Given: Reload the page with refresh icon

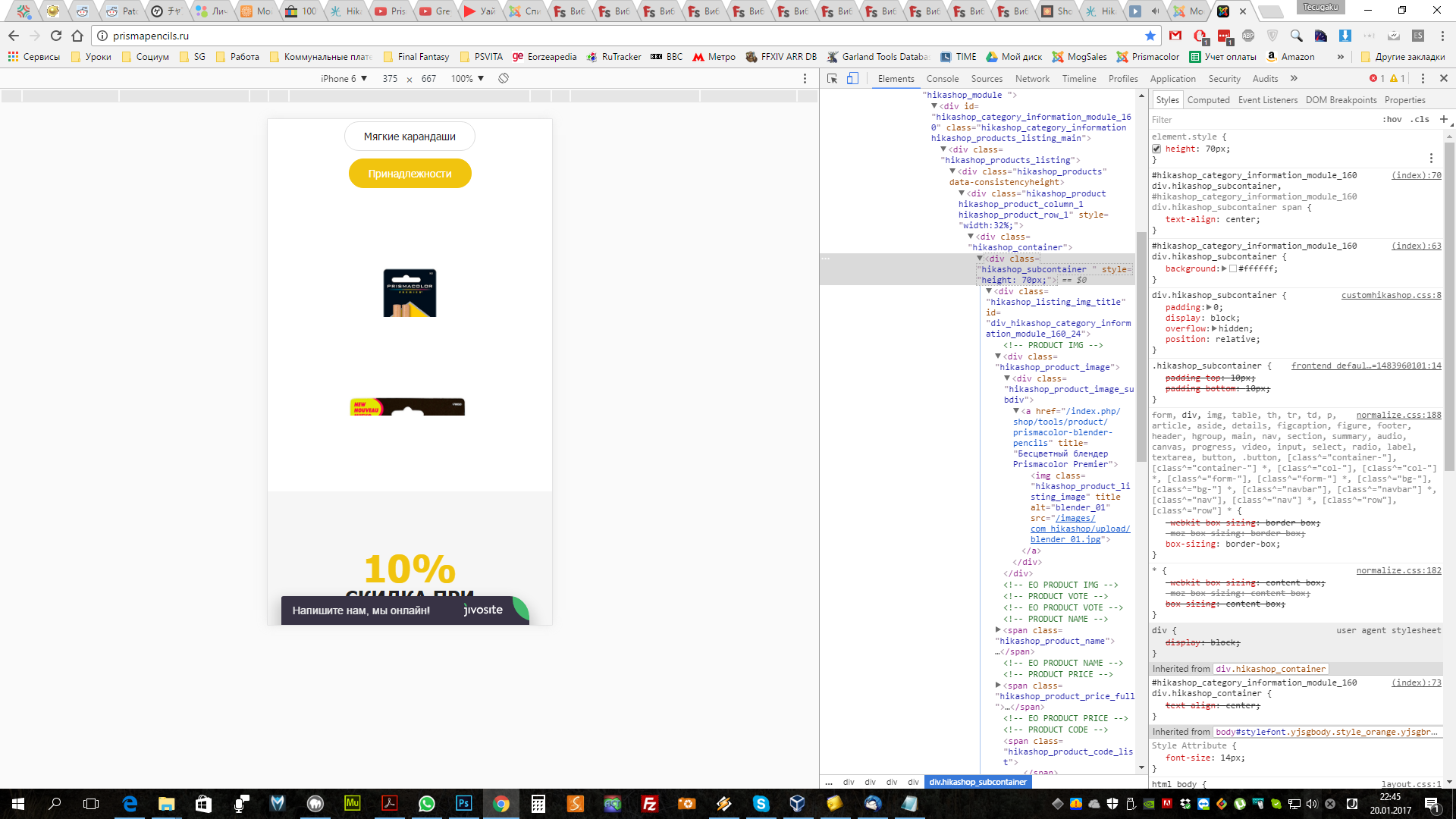Looking at the screenshot, I should tap(56, 36).
